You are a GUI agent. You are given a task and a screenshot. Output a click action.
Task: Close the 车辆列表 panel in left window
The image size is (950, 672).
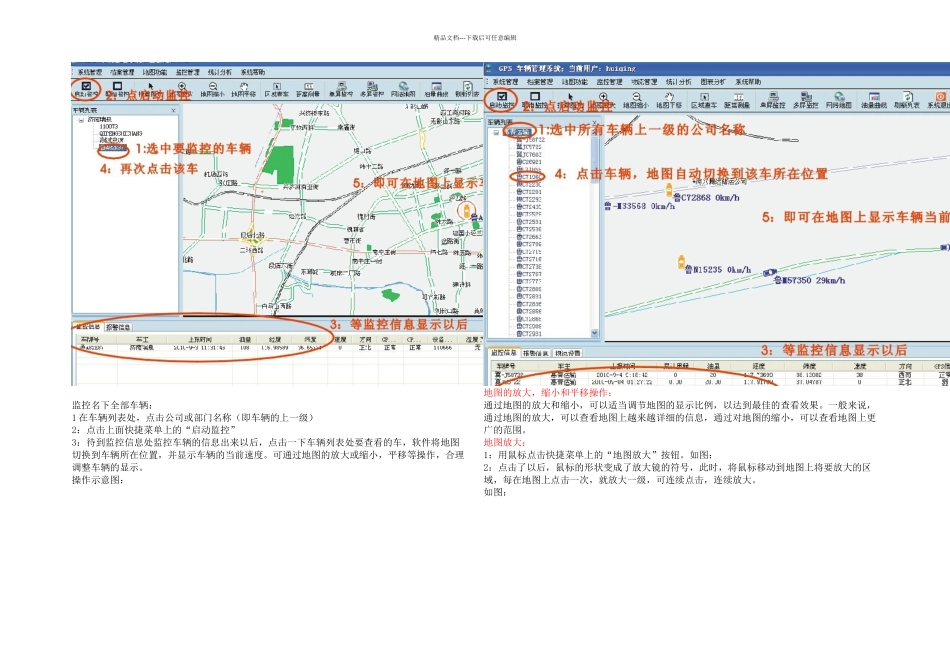[173, 110]
